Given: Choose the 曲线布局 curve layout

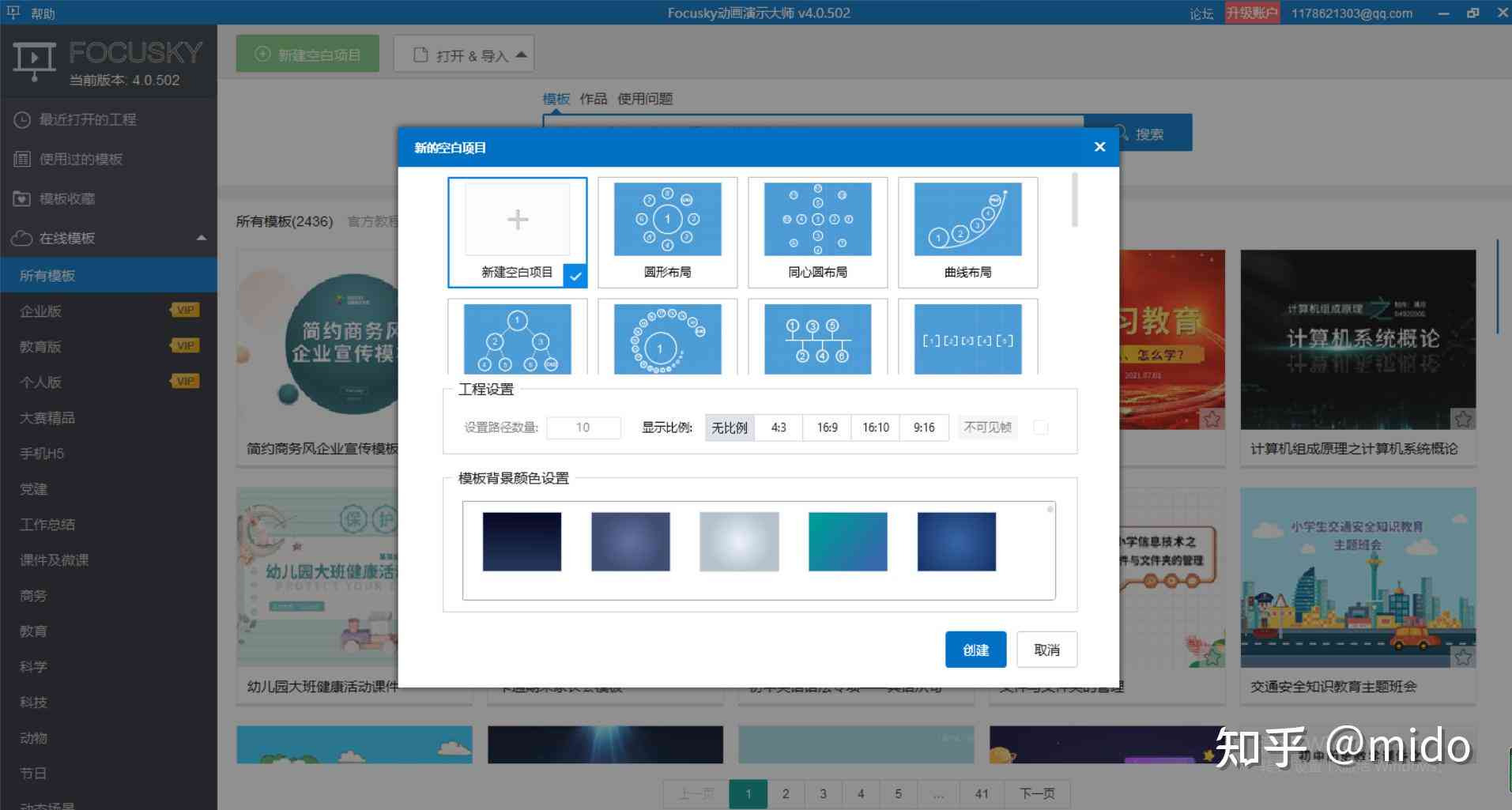Looking at the screenshot, I should [967, 232].
